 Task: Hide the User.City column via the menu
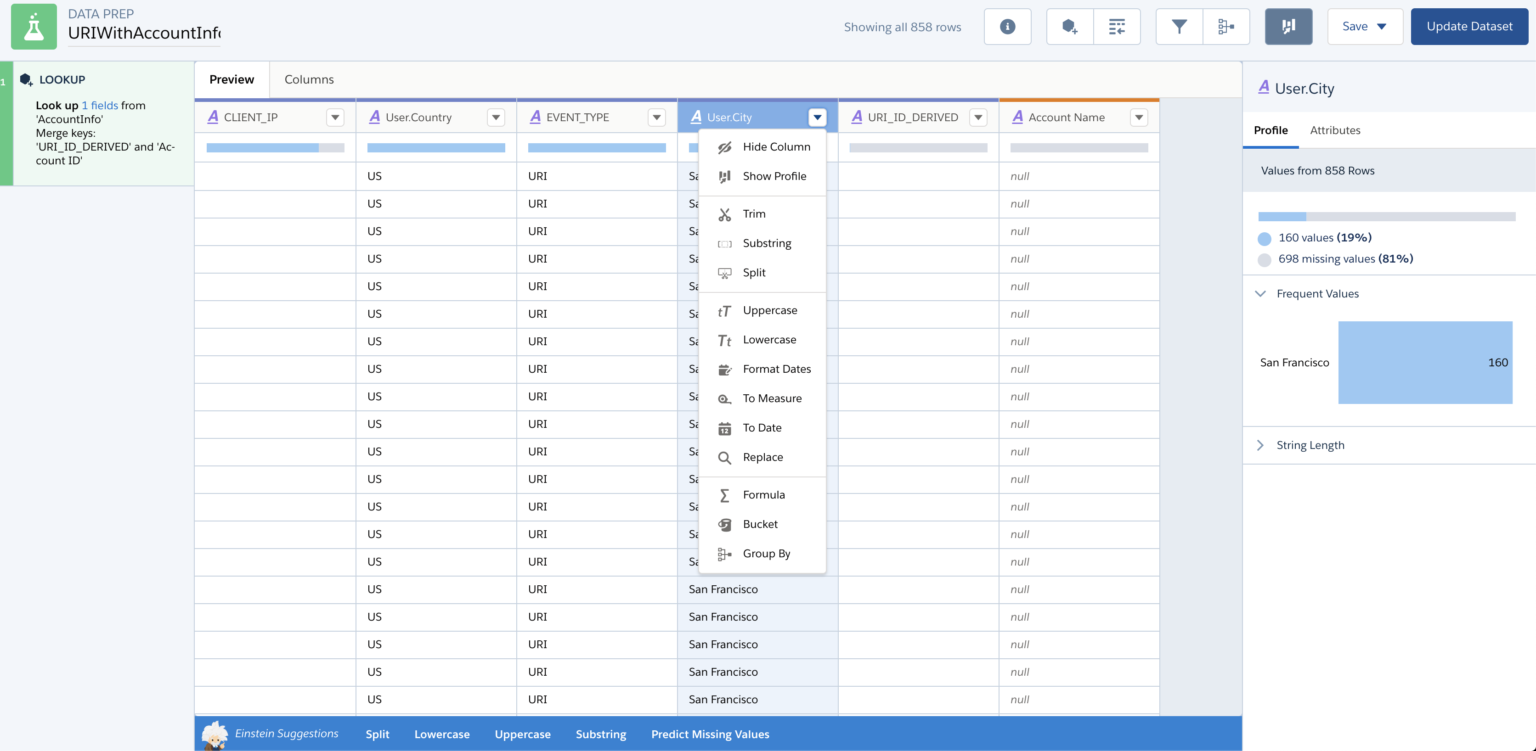(x=777, y=146)
